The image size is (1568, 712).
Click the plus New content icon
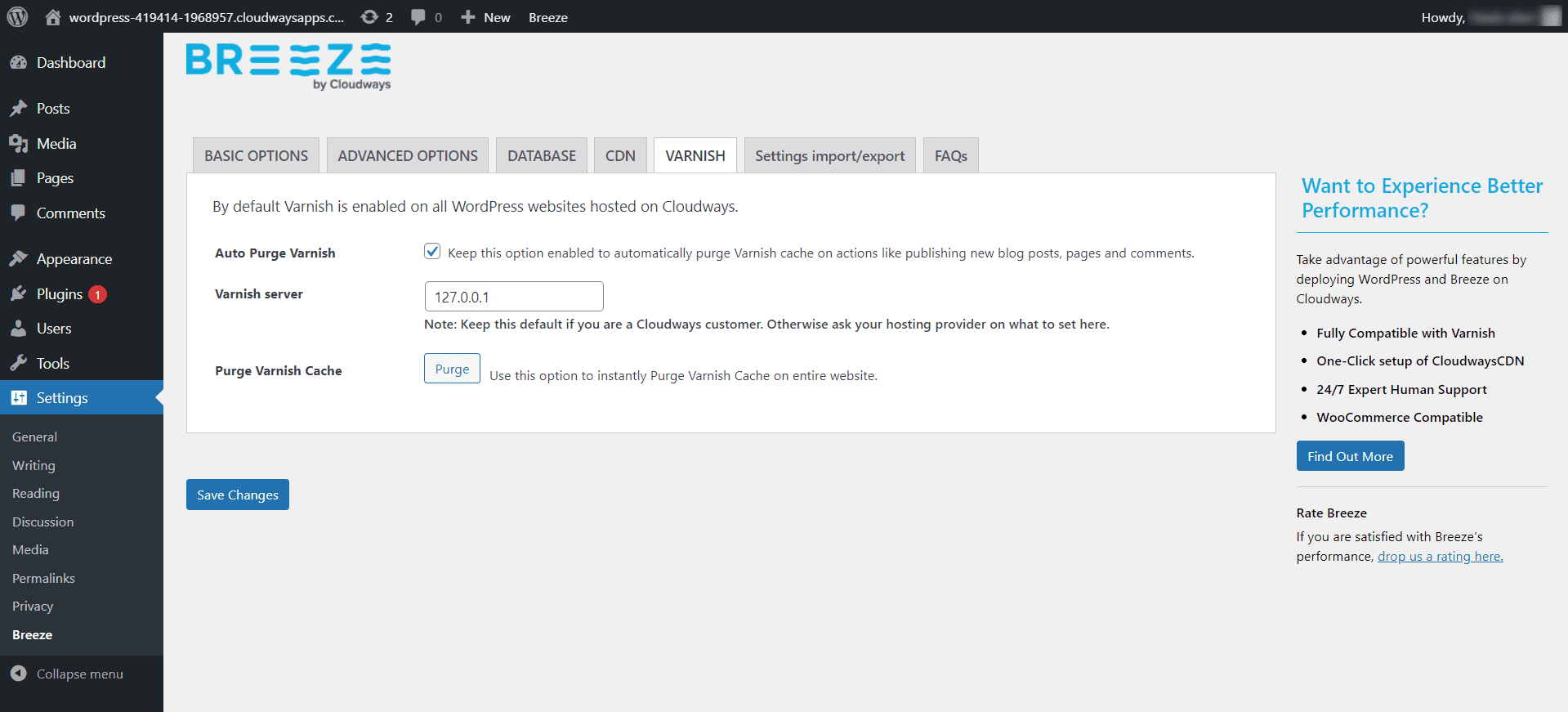tap(467, 17)
